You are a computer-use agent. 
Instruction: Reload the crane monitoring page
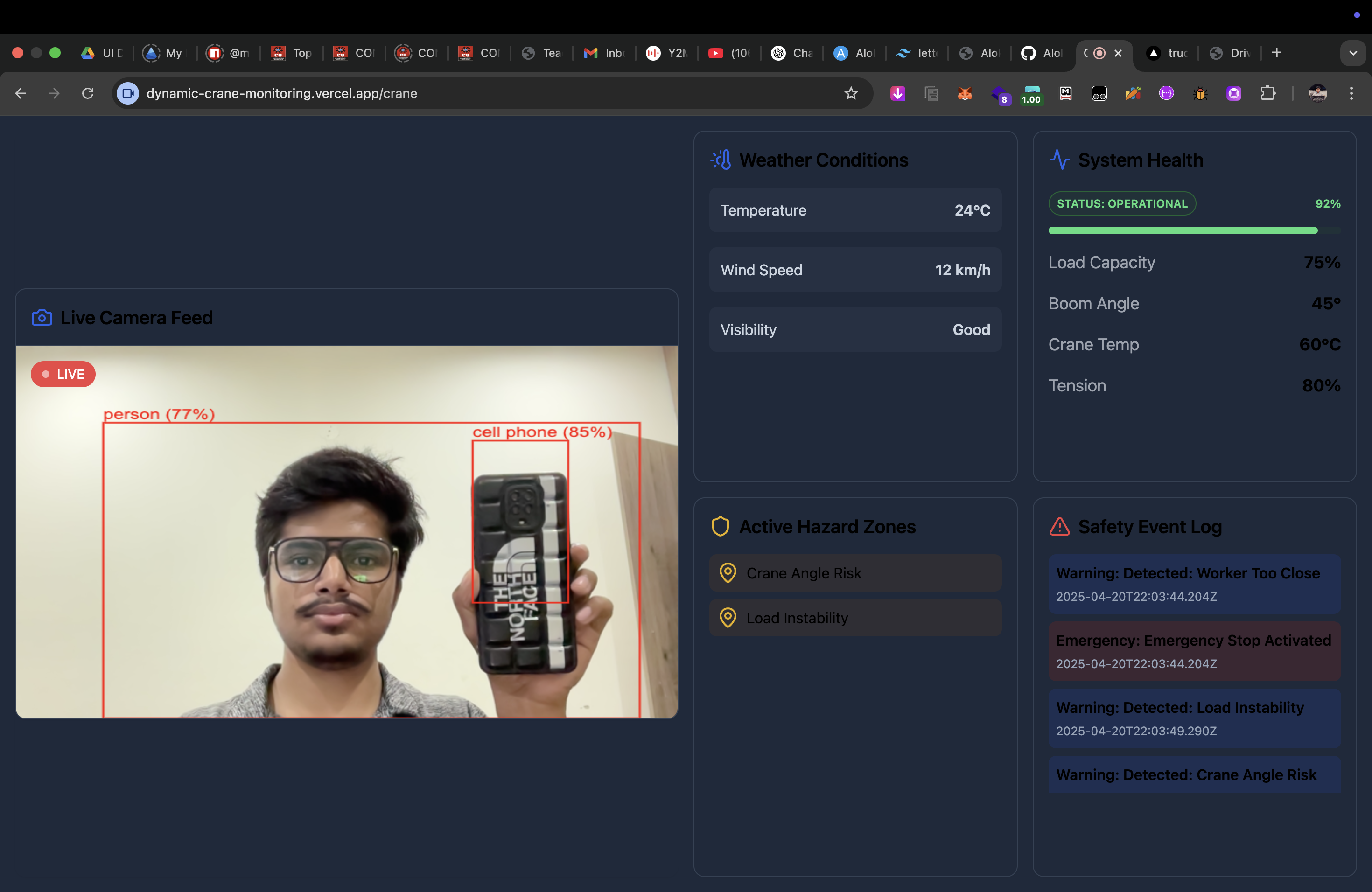tap(88, 93)
